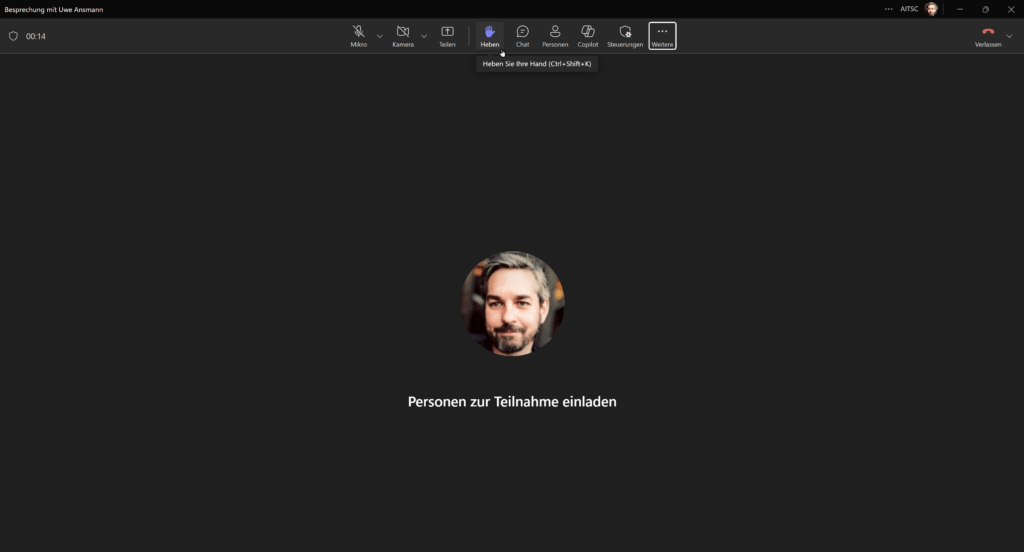Open the Teilen share screen button
This screenshot has height=552, width=1024.
[x=447, y=36]
